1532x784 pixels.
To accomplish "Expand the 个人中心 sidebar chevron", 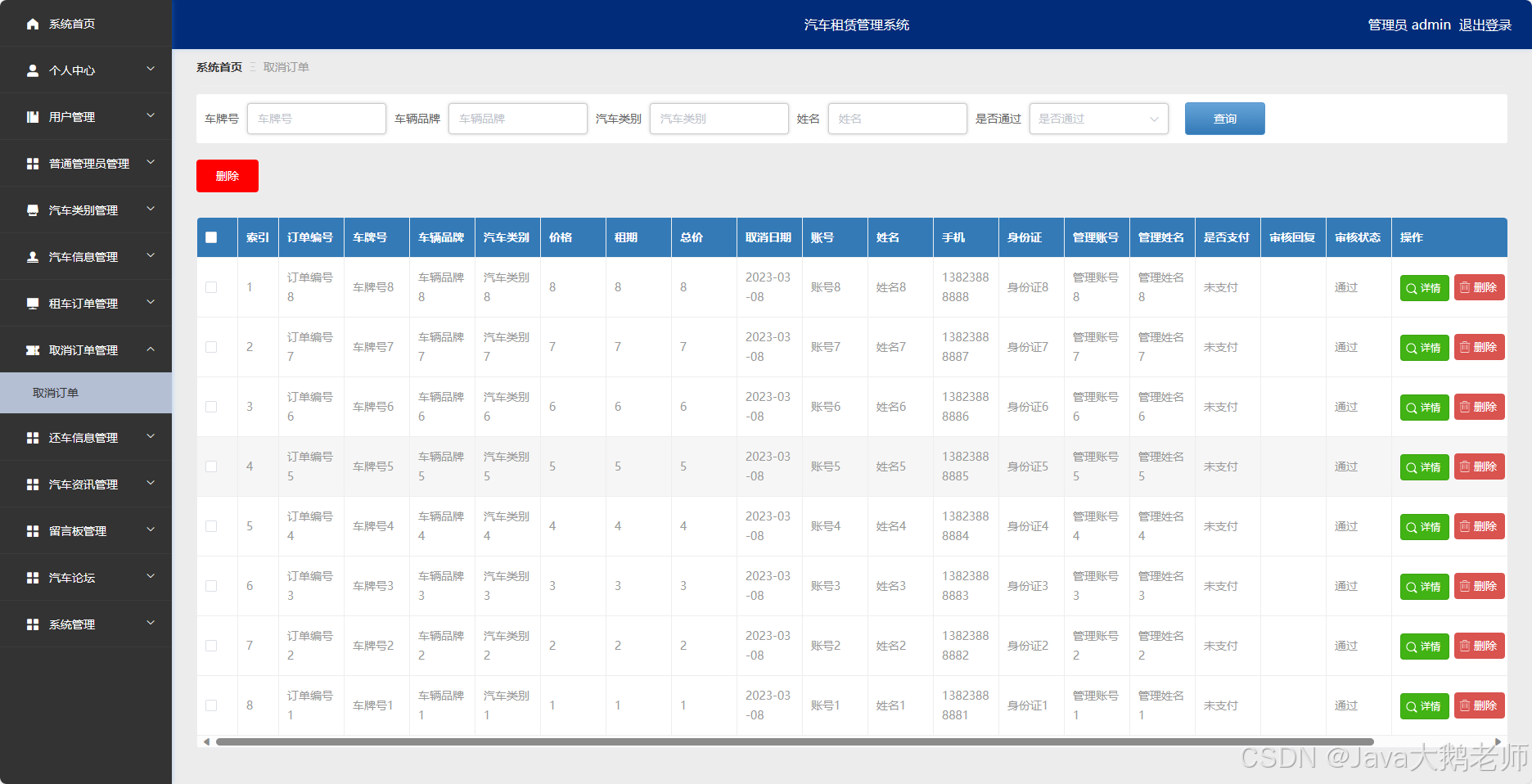I will 151,70.
